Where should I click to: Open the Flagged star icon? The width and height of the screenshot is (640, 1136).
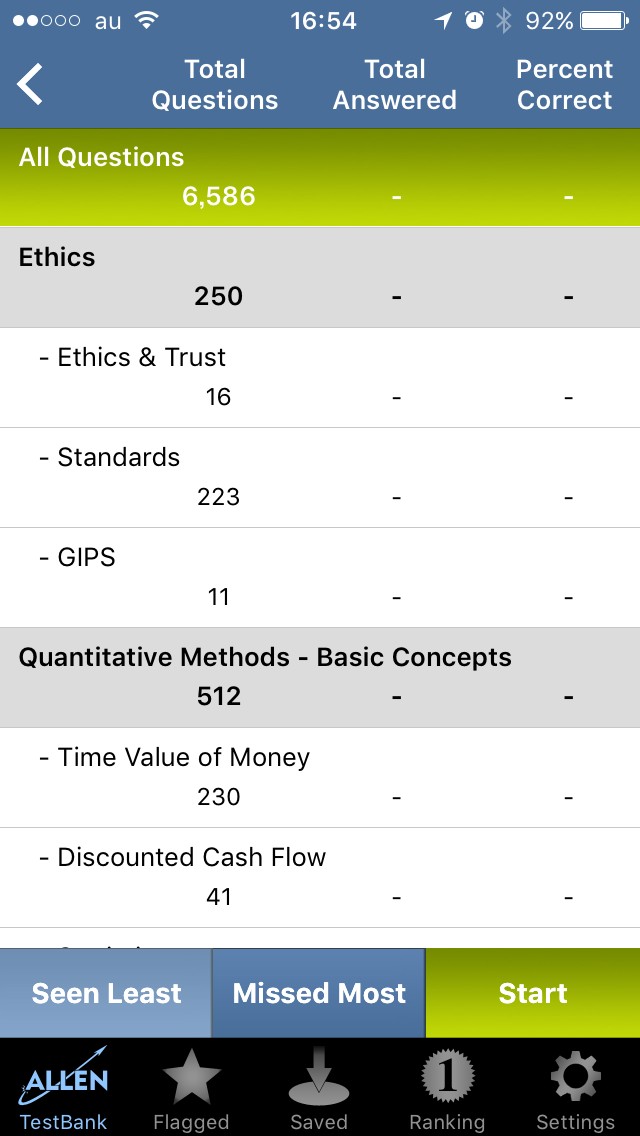tap(191, 1080)
